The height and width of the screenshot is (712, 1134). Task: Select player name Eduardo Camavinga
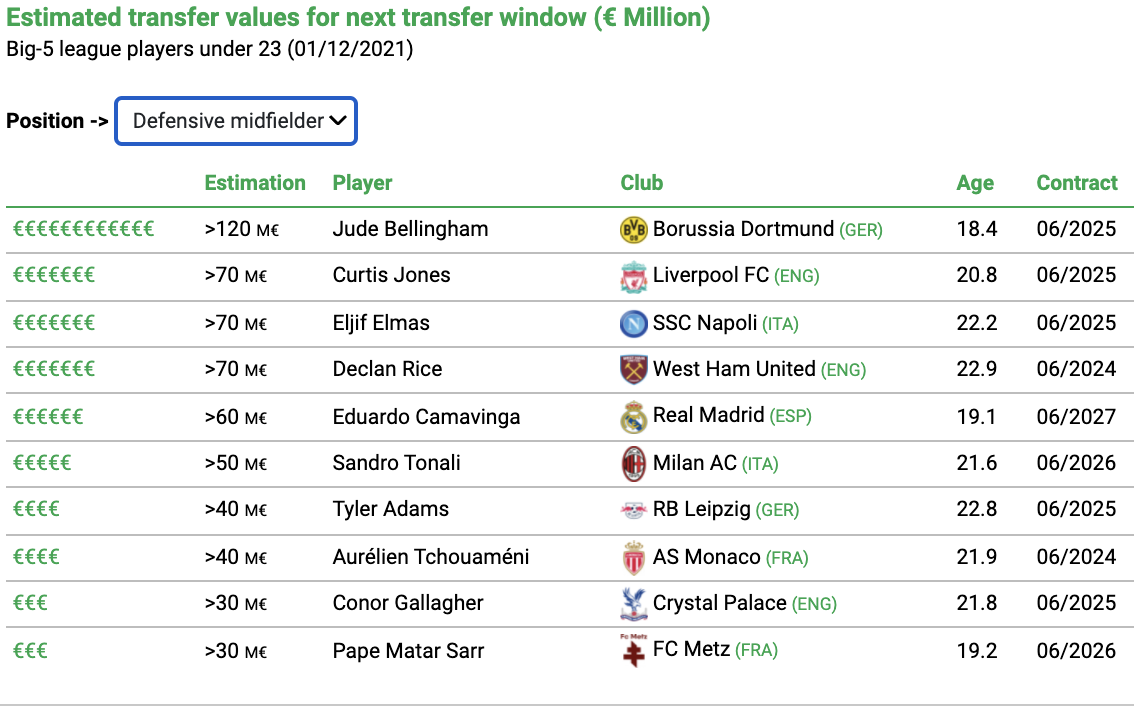click(426, 418)
